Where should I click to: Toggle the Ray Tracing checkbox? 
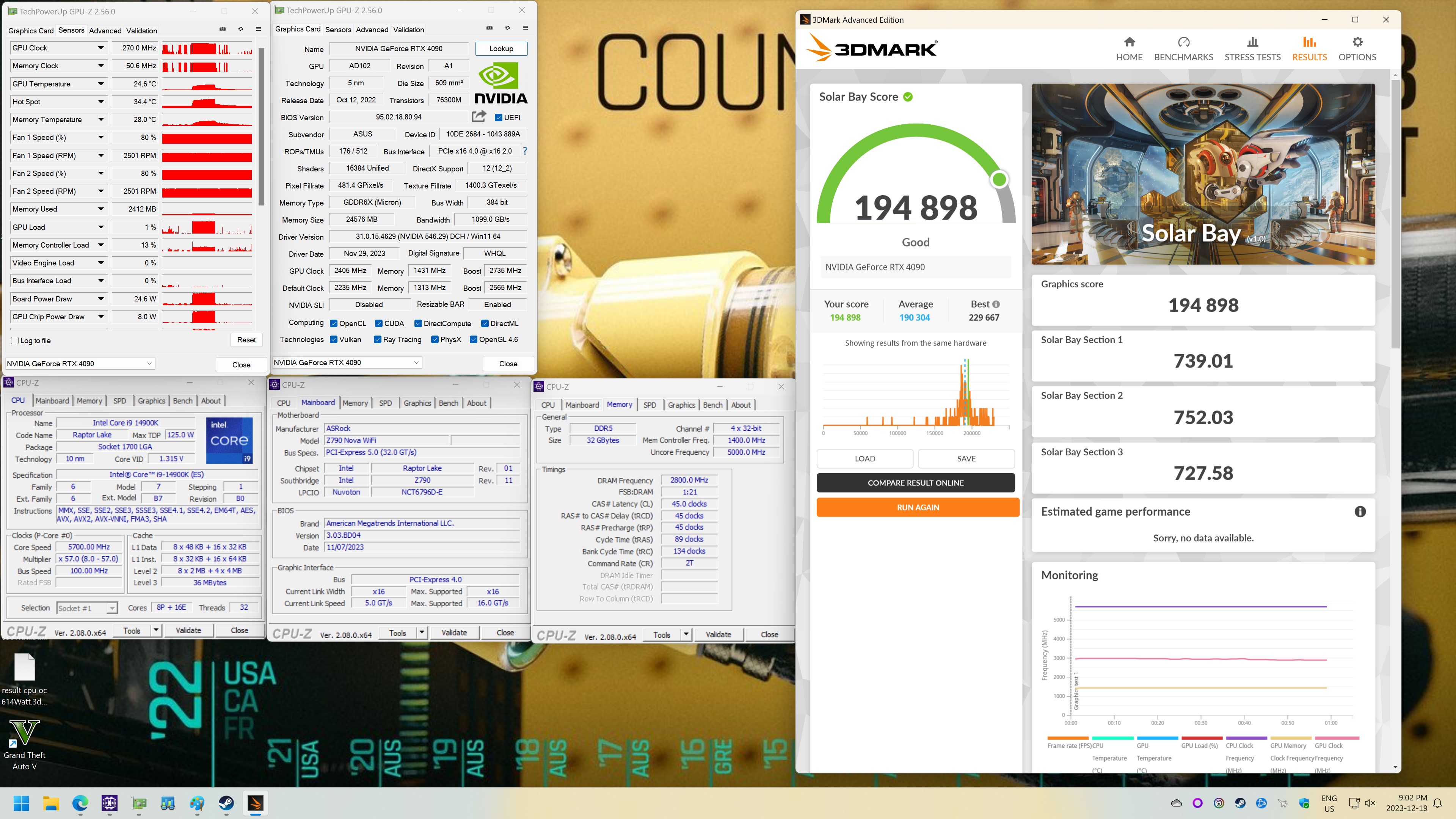[x=378, y=339]
